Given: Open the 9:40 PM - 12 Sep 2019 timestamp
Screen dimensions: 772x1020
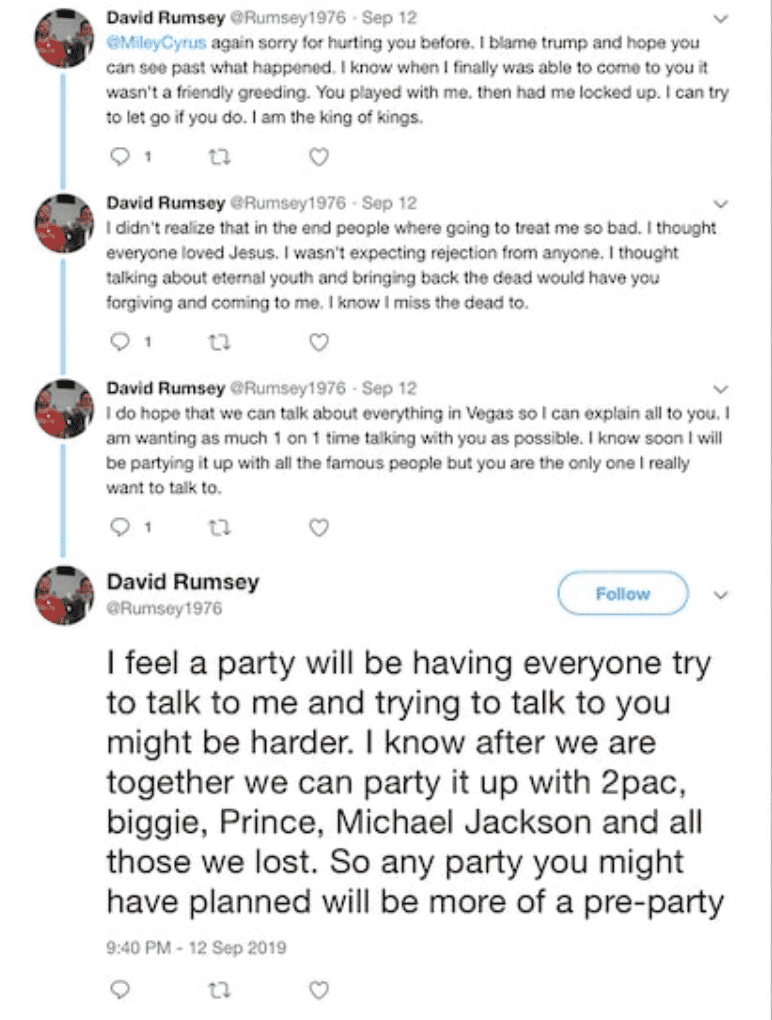Looking at the screenshot, I should [x=196, y=947].
